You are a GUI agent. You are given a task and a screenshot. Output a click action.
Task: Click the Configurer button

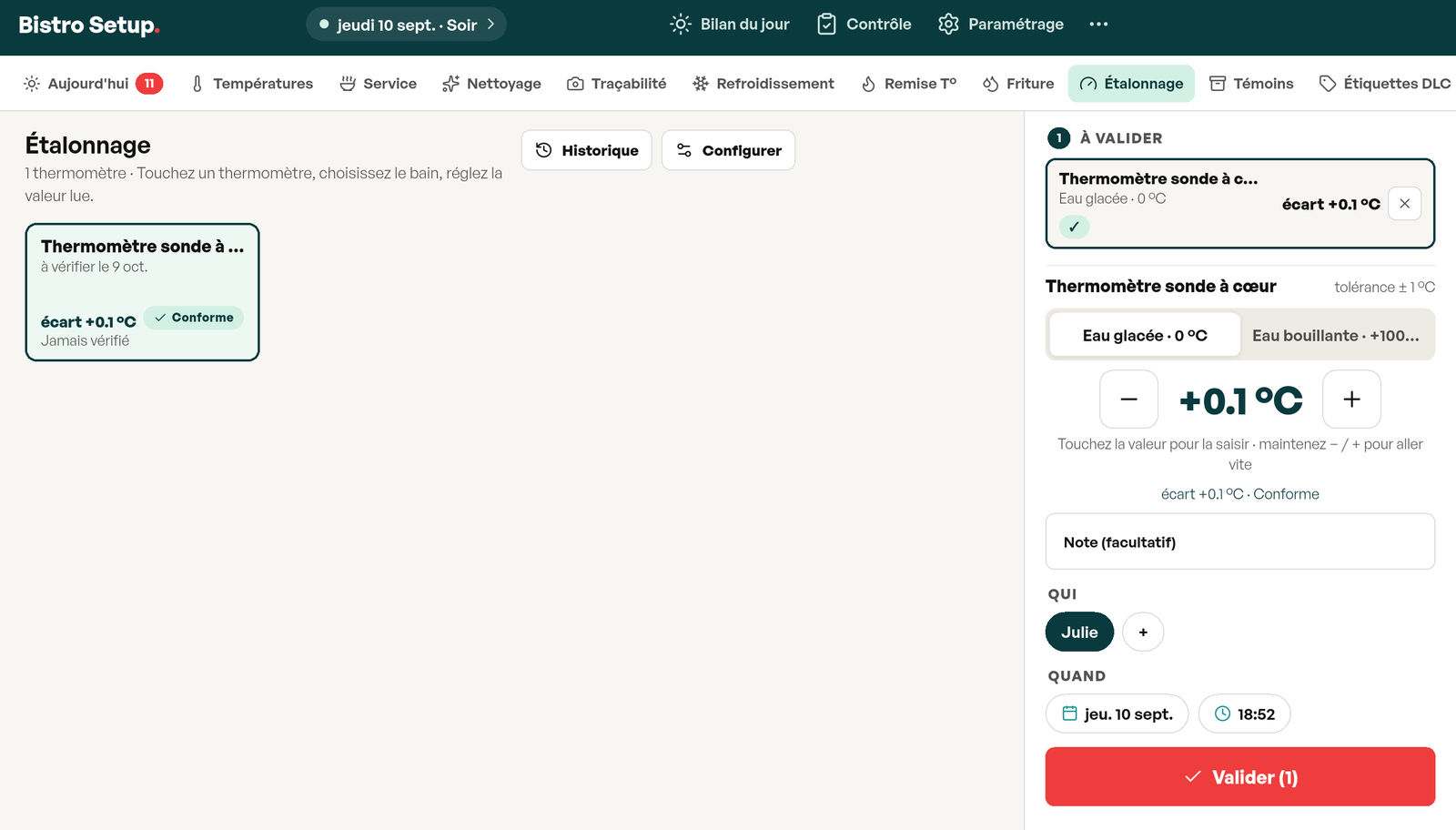tap(728, 150)
